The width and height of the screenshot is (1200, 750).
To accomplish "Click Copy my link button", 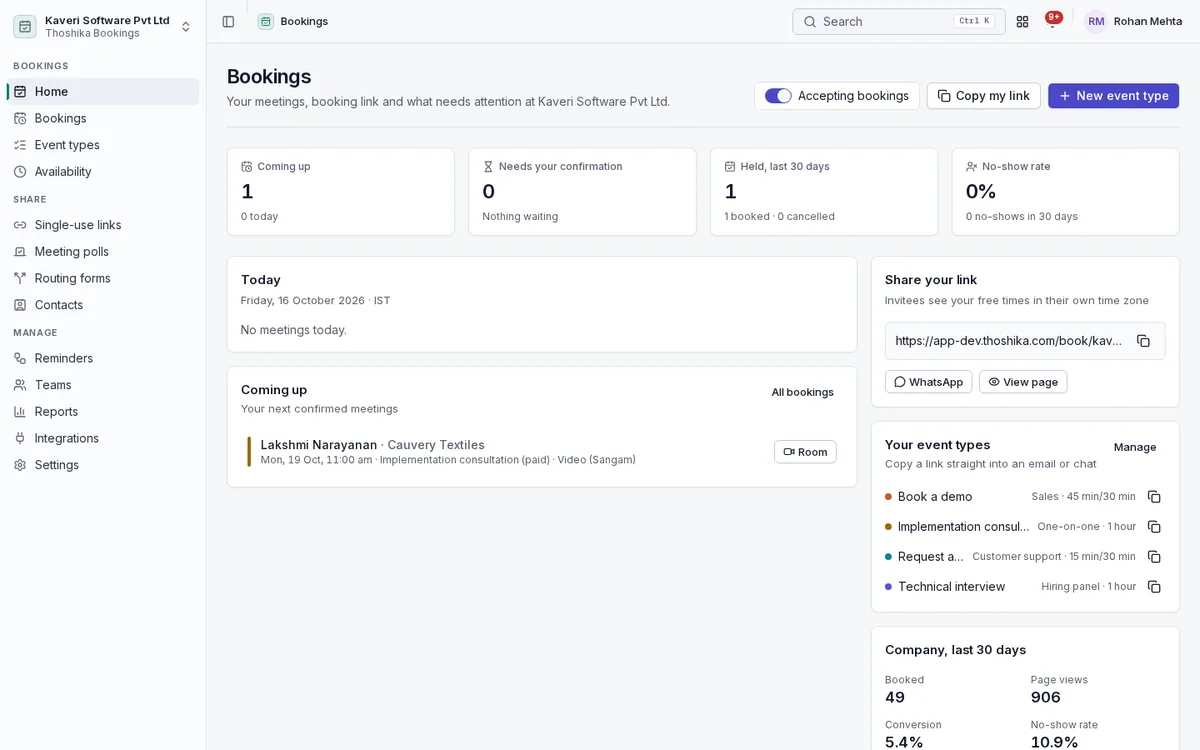I will coord(983,96).
